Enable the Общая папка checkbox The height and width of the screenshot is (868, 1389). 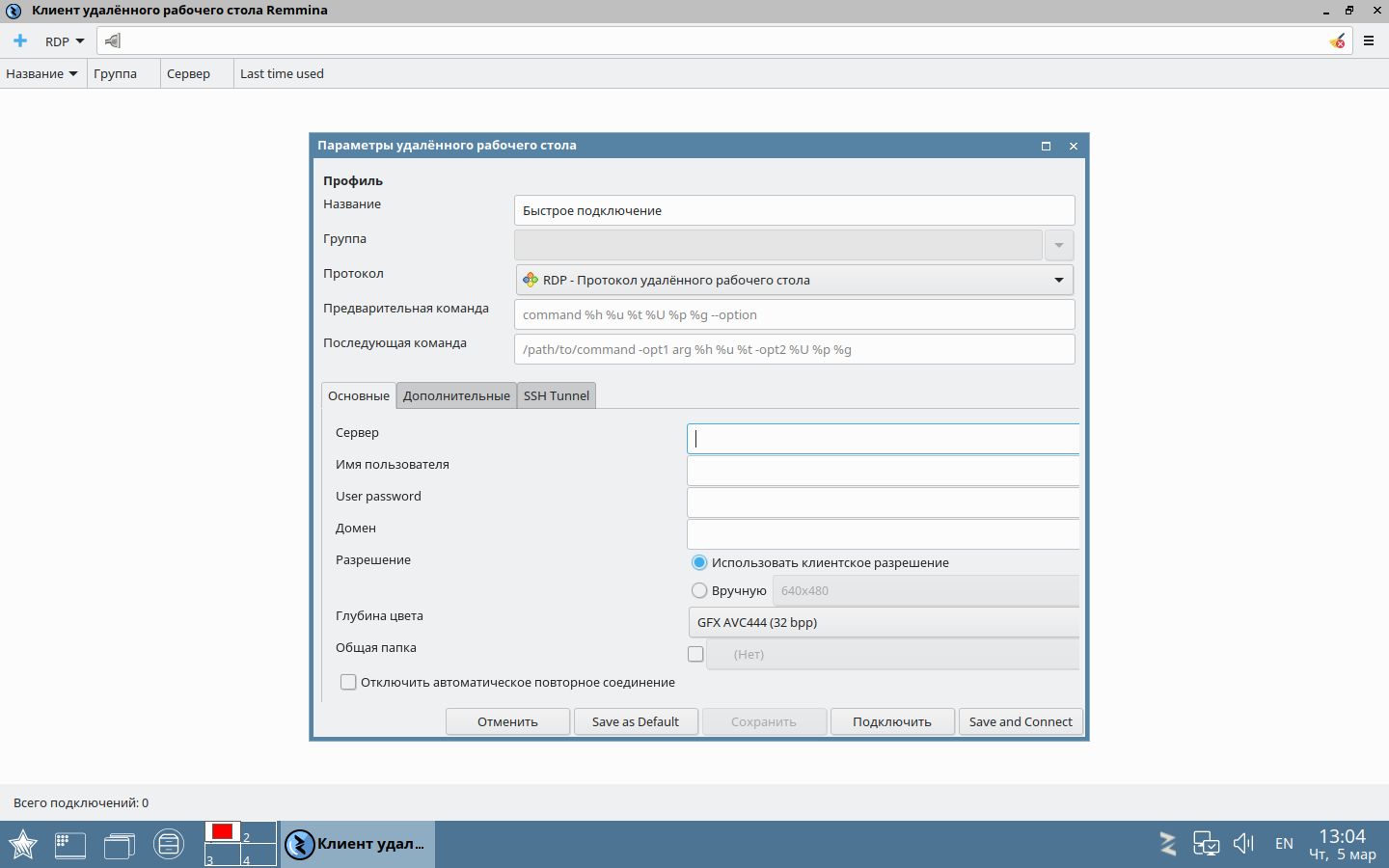[695, 654]
